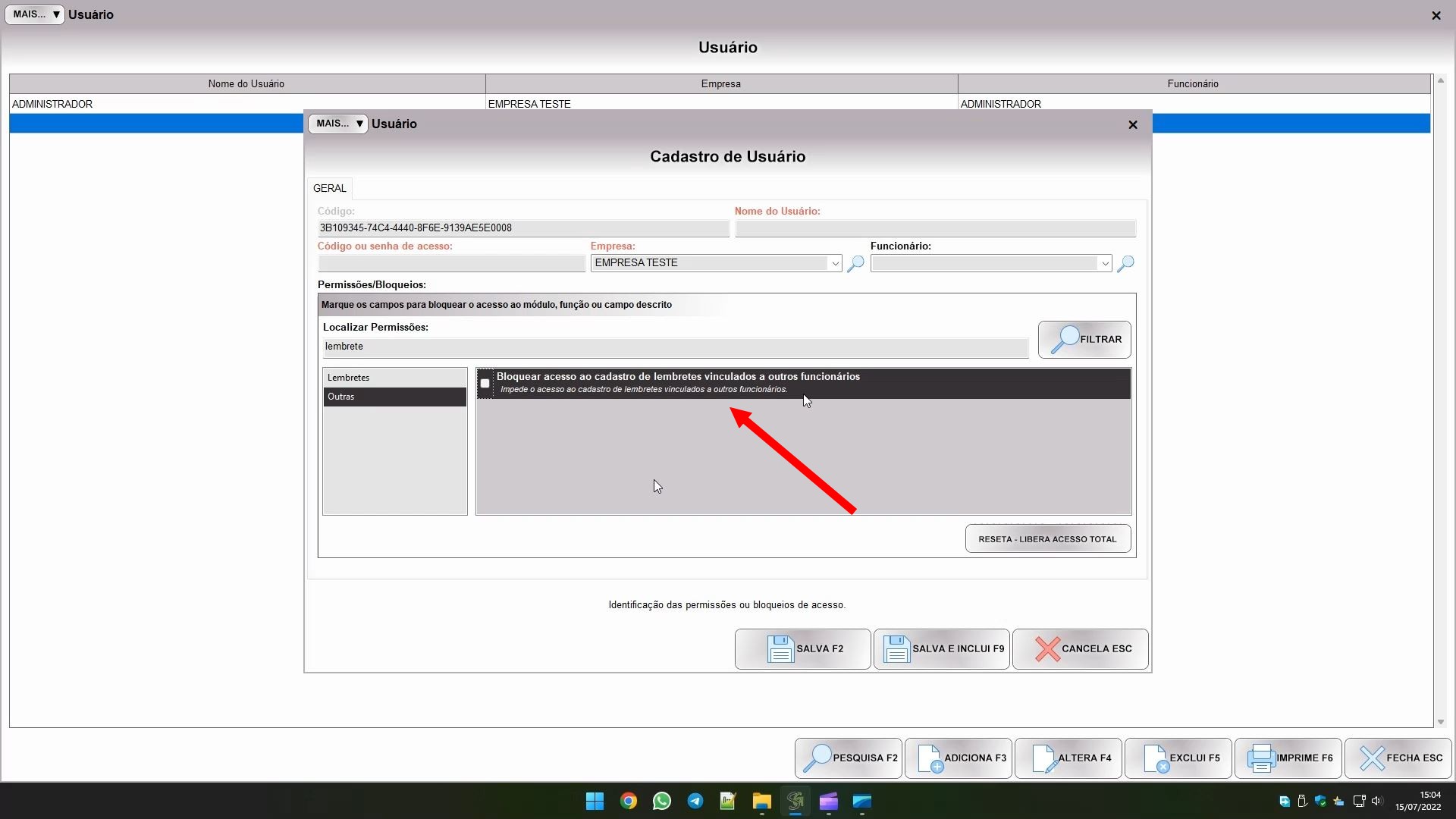Open the MAIS dropdown in the main window
Image resolution: width=1456 pixels, height=819 pixels.
point(35,14)
